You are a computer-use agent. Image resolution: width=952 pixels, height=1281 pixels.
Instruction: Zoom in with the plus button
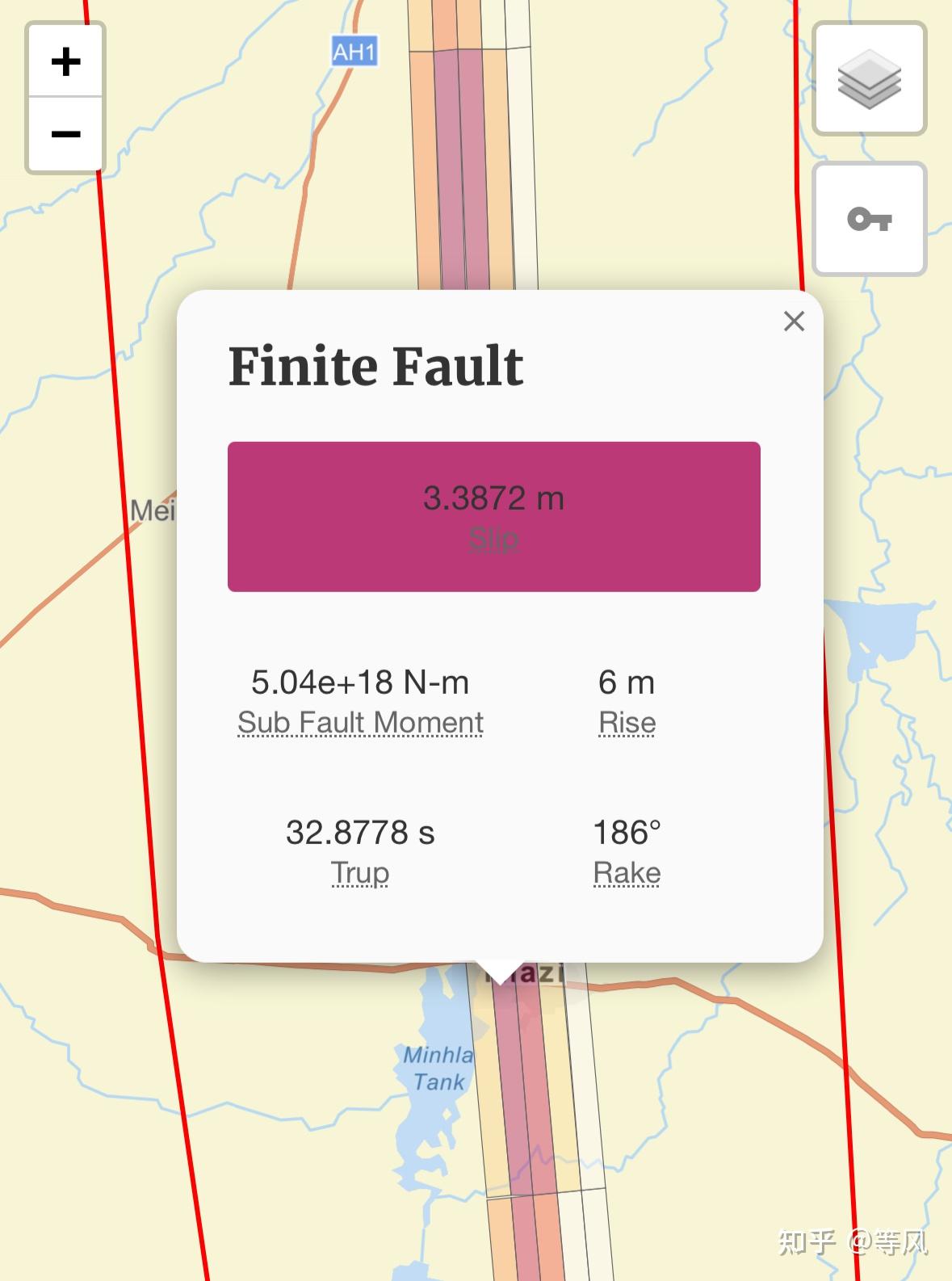[65, 61]
